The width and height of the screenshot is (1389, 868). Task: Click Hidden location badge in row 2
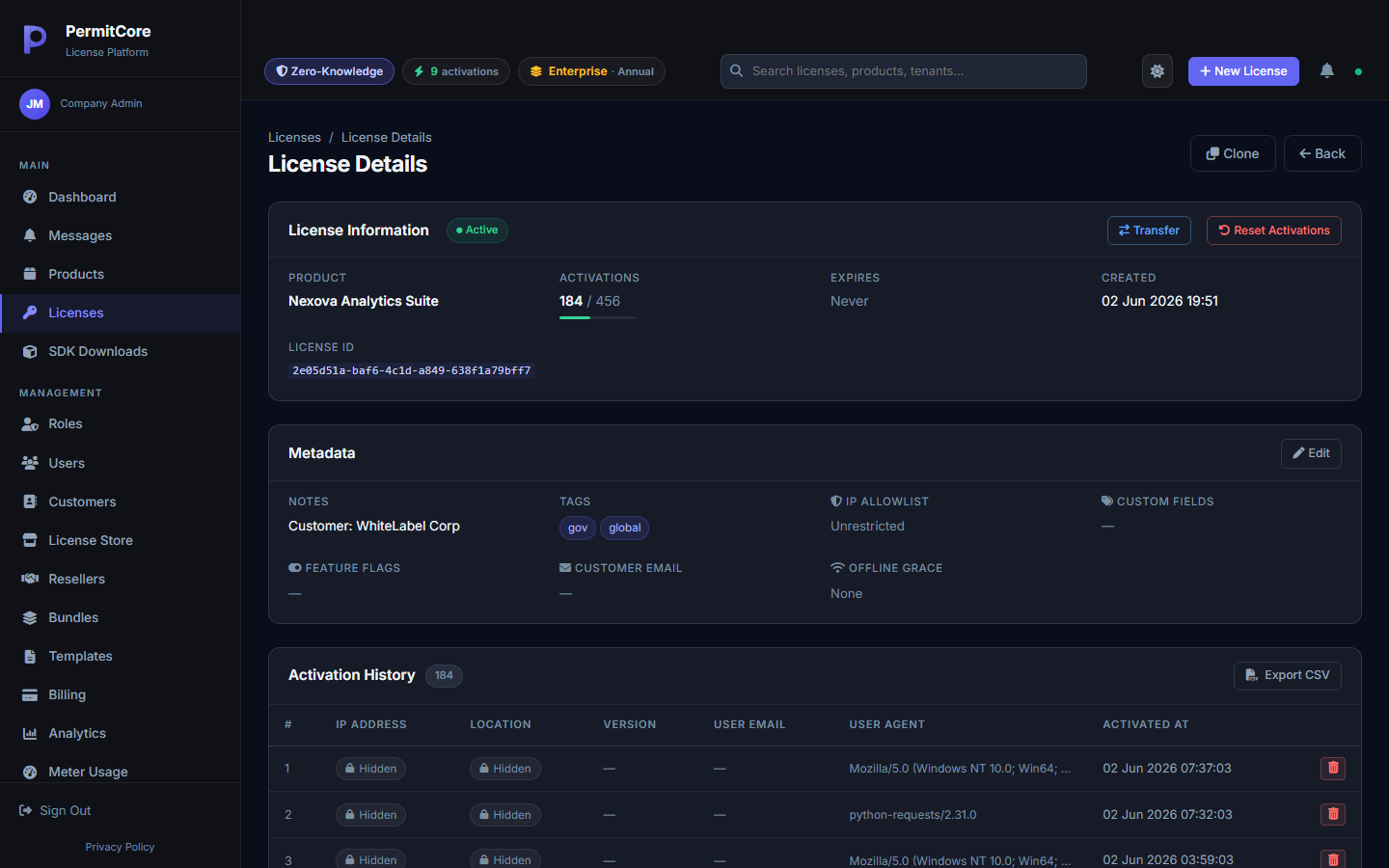[505, 815]
